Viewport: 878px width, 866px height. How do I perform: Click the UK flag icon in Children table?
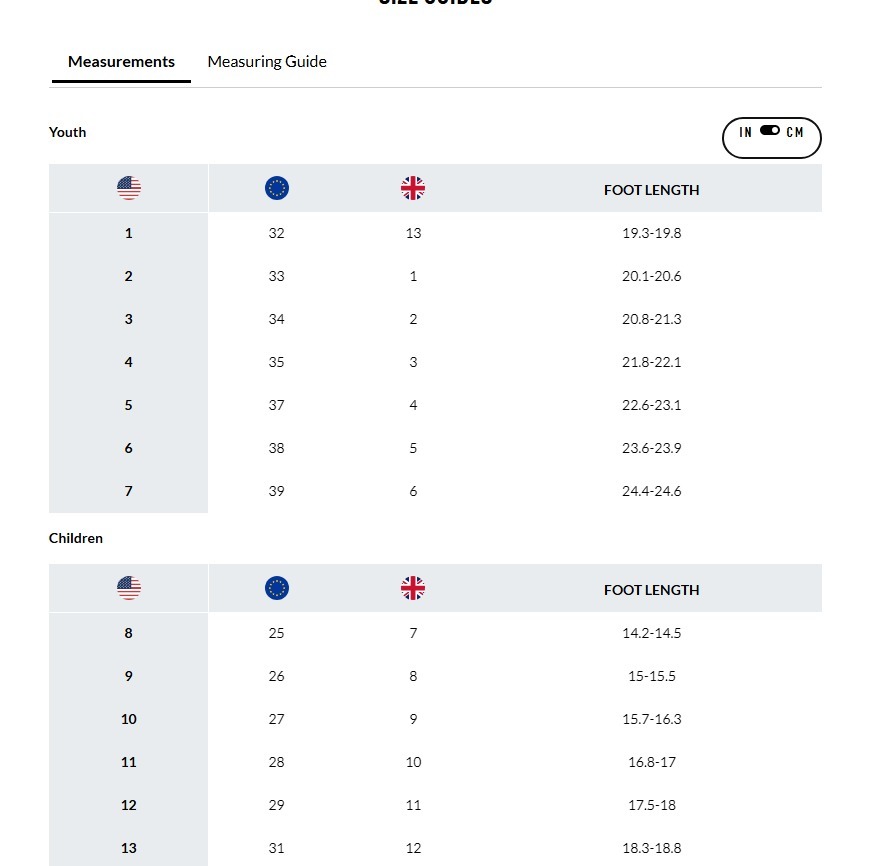(413, 588)
